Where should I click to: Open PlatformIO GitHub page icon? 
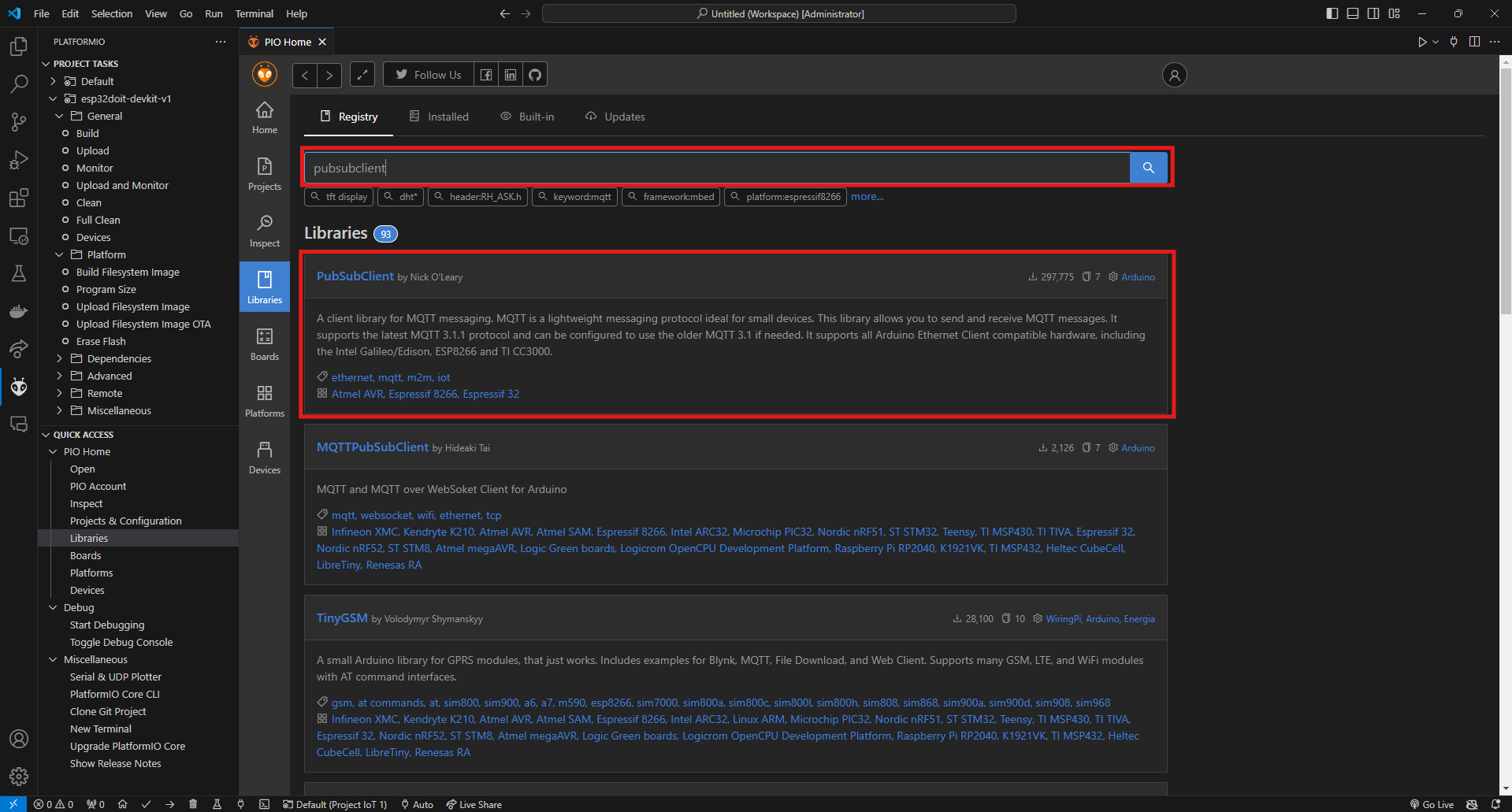535,75
